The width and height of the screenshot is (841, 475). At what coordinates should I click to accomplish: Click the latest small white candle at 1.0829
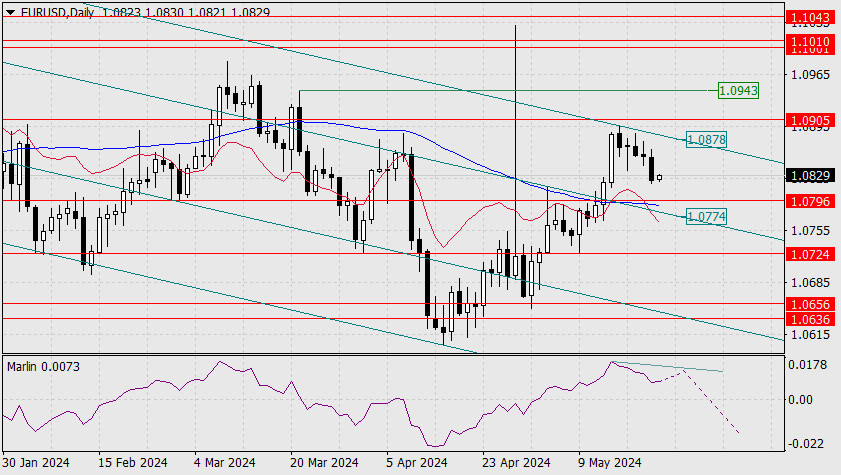(x=659, y=177)
